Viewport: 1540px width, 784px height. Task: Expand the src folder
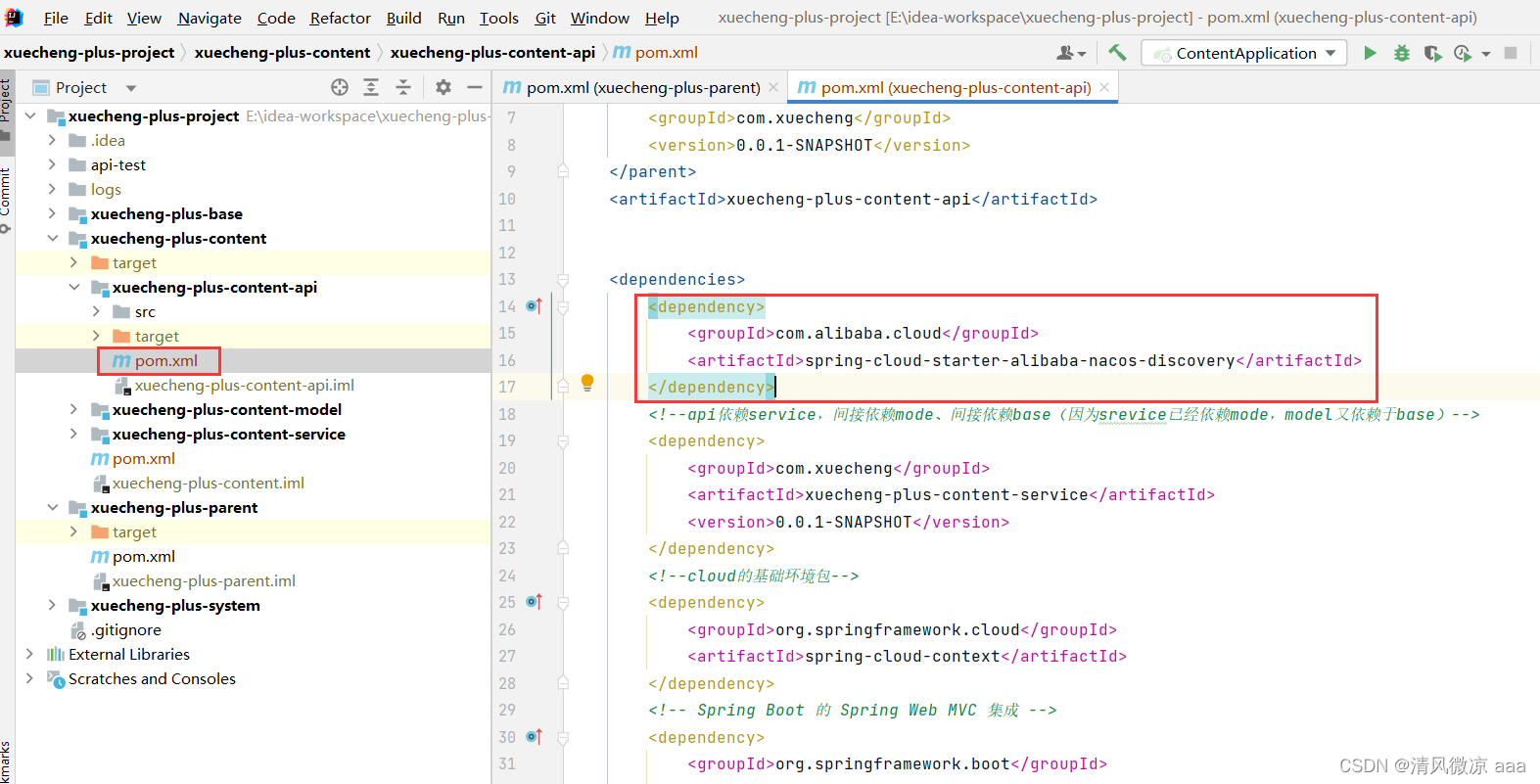(x=96, y=311)
